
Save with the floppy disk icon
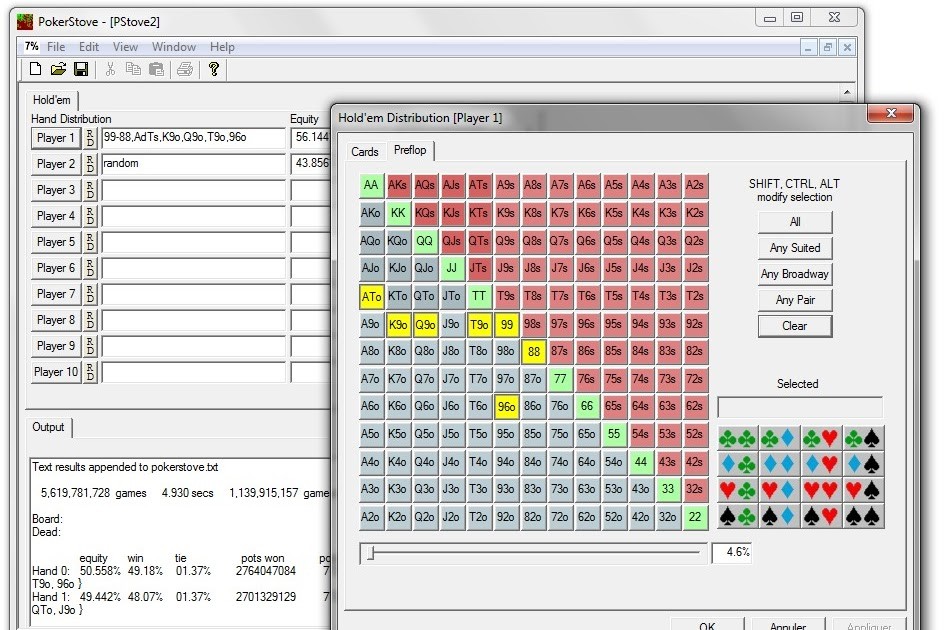(81, 69)
